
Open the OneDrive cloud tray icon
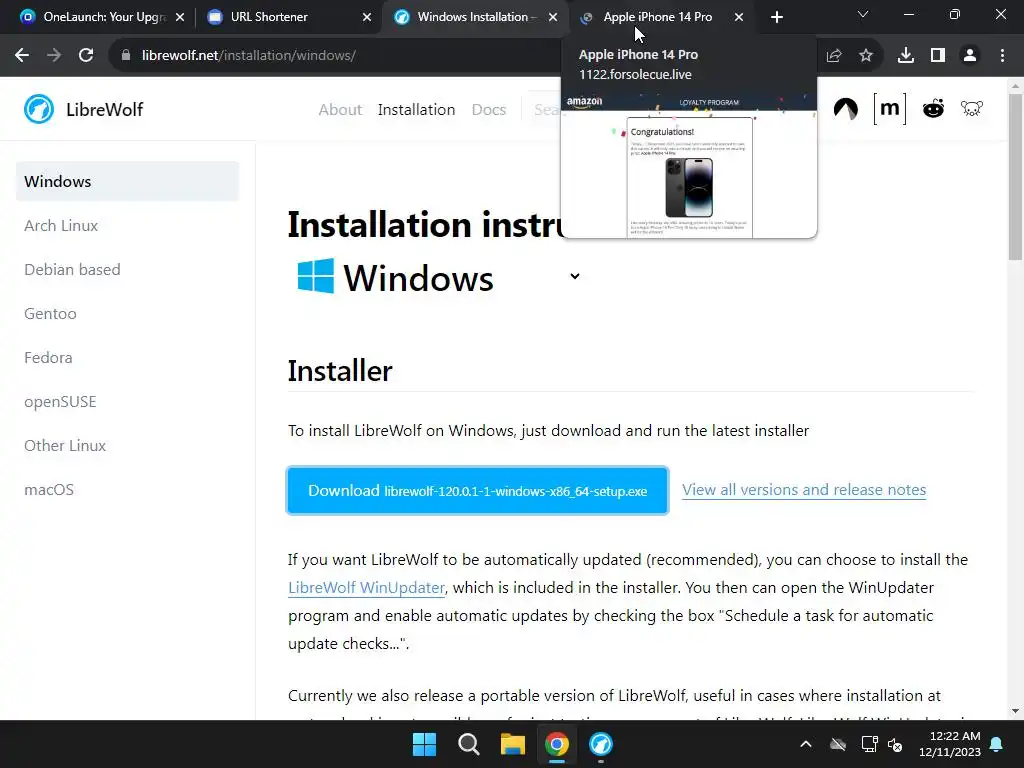pyautogui.click(x=838, y=744)
